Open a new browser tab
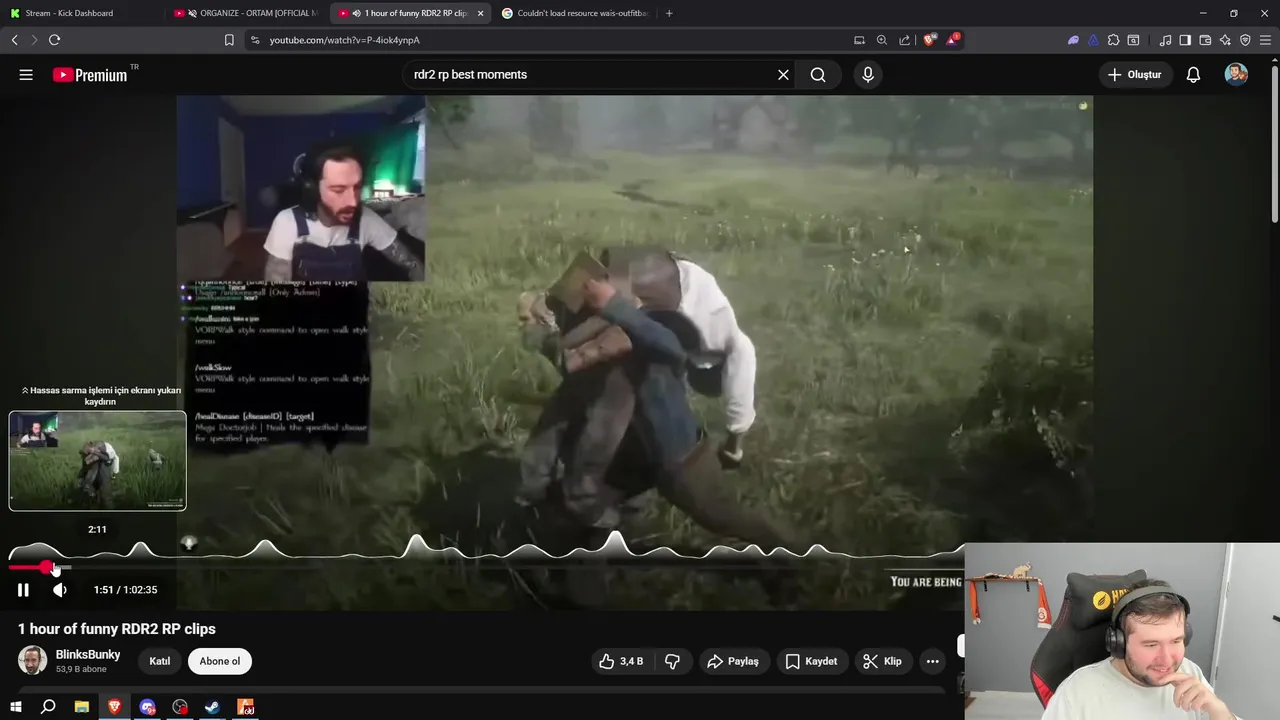1280x720 pixels. click(669, 13)
